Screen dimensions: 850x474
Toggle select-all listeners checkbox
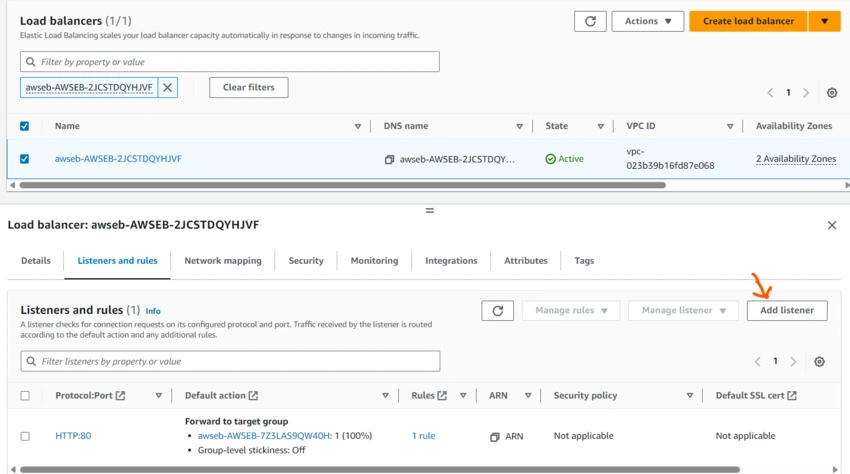click(25, 395)
